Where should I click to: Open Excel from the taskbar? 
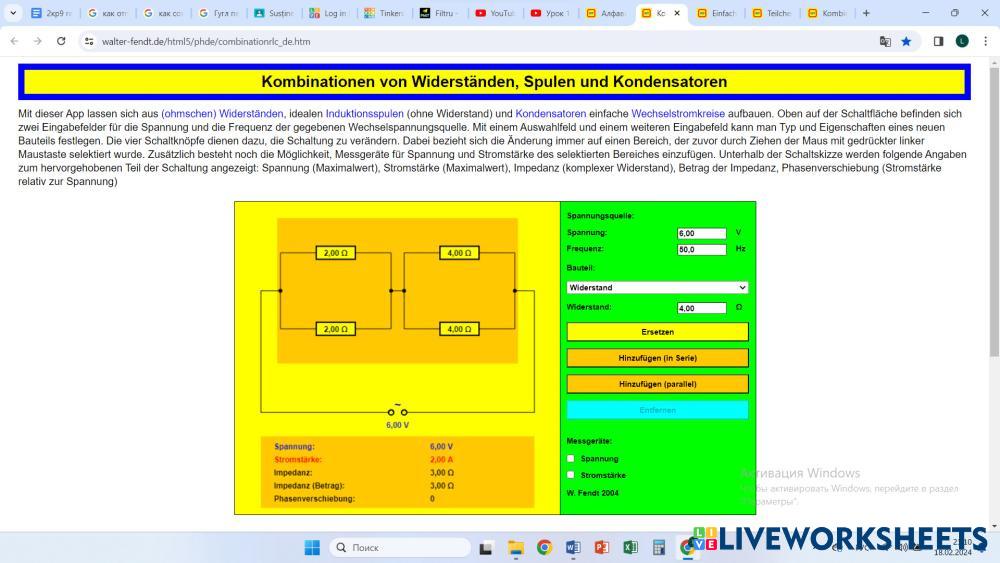tap(630, 547)
